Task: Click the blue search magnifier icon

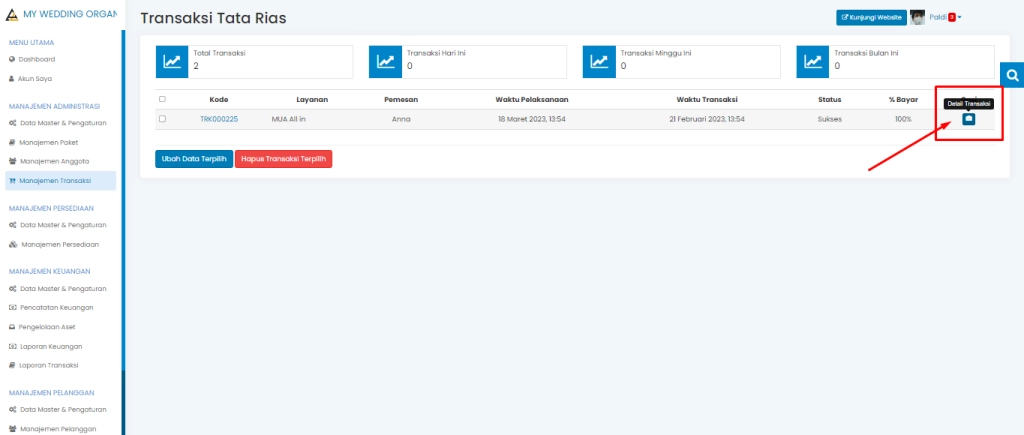Action: tap(1012, 76)
